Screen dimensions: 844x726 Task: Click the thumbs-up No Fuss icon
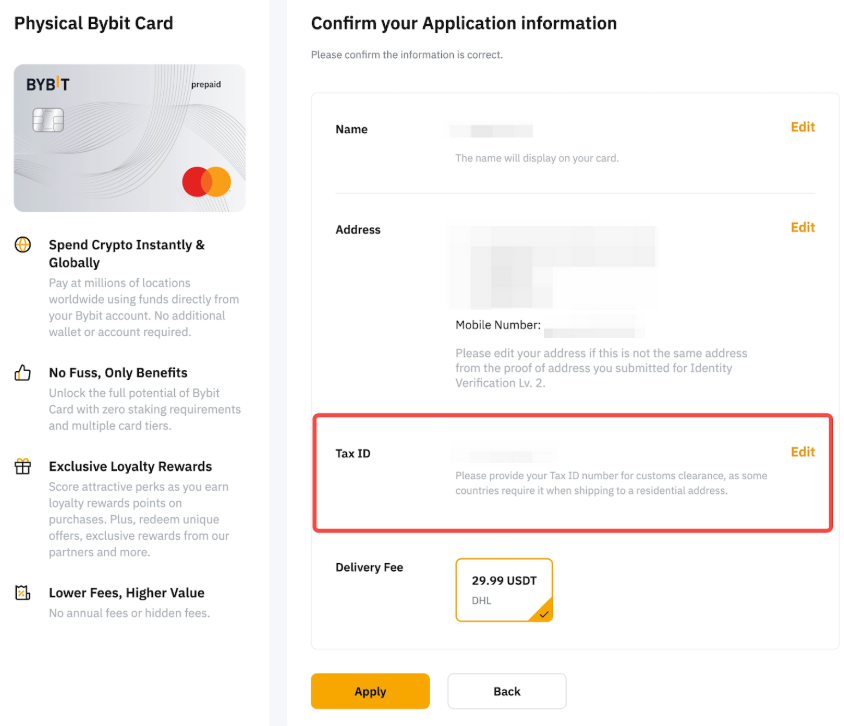[x=22, y=373]
